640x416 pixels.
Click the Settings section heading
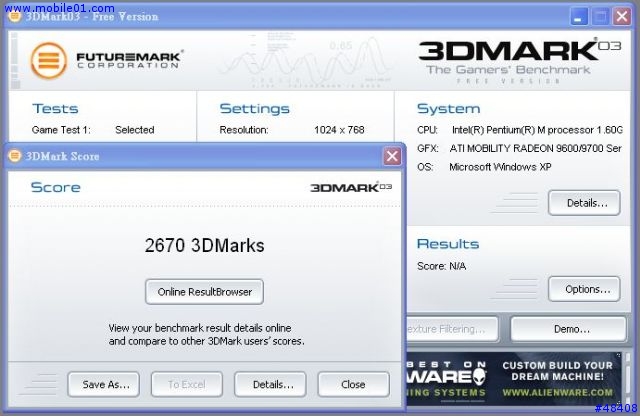click(255, 109)
